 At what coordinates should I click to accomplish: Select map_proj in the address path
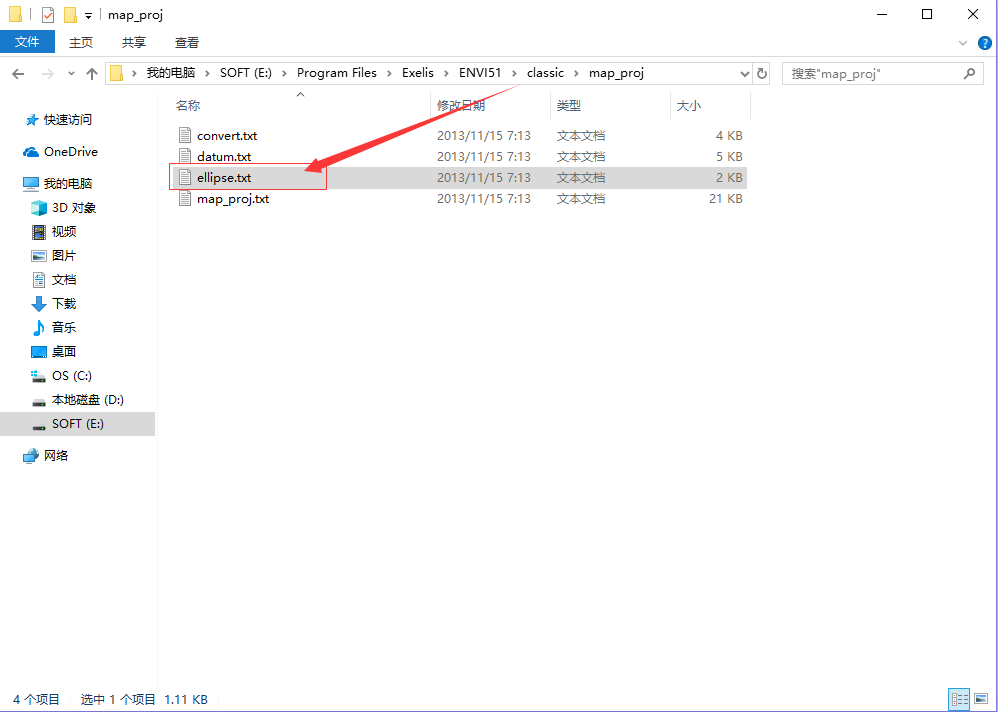[x=616, y=73]
